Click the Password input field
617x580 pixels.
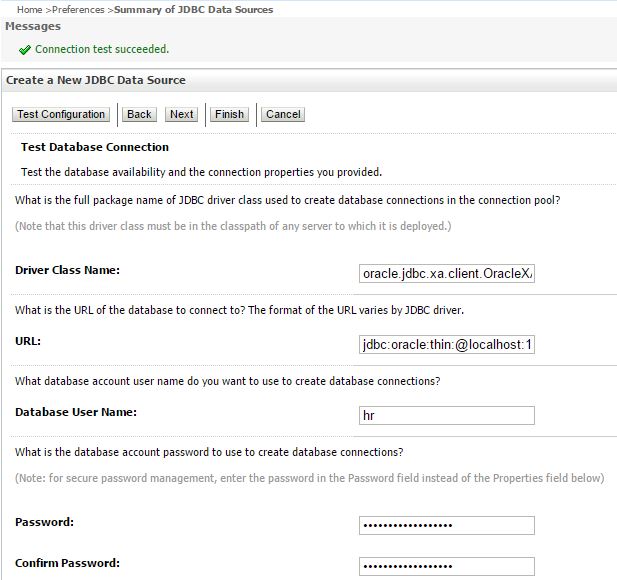click(x=447, y=525)
